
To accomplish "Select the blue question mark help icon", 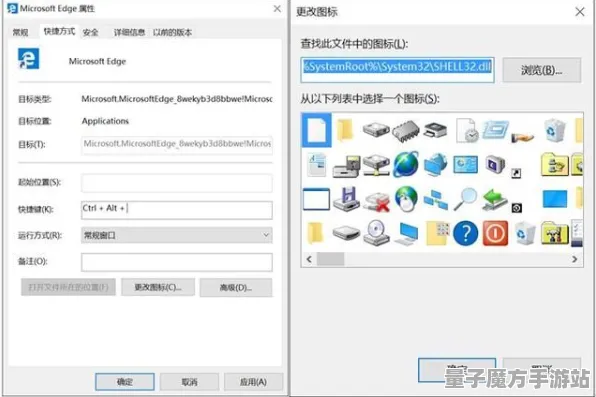I will 466,233.
